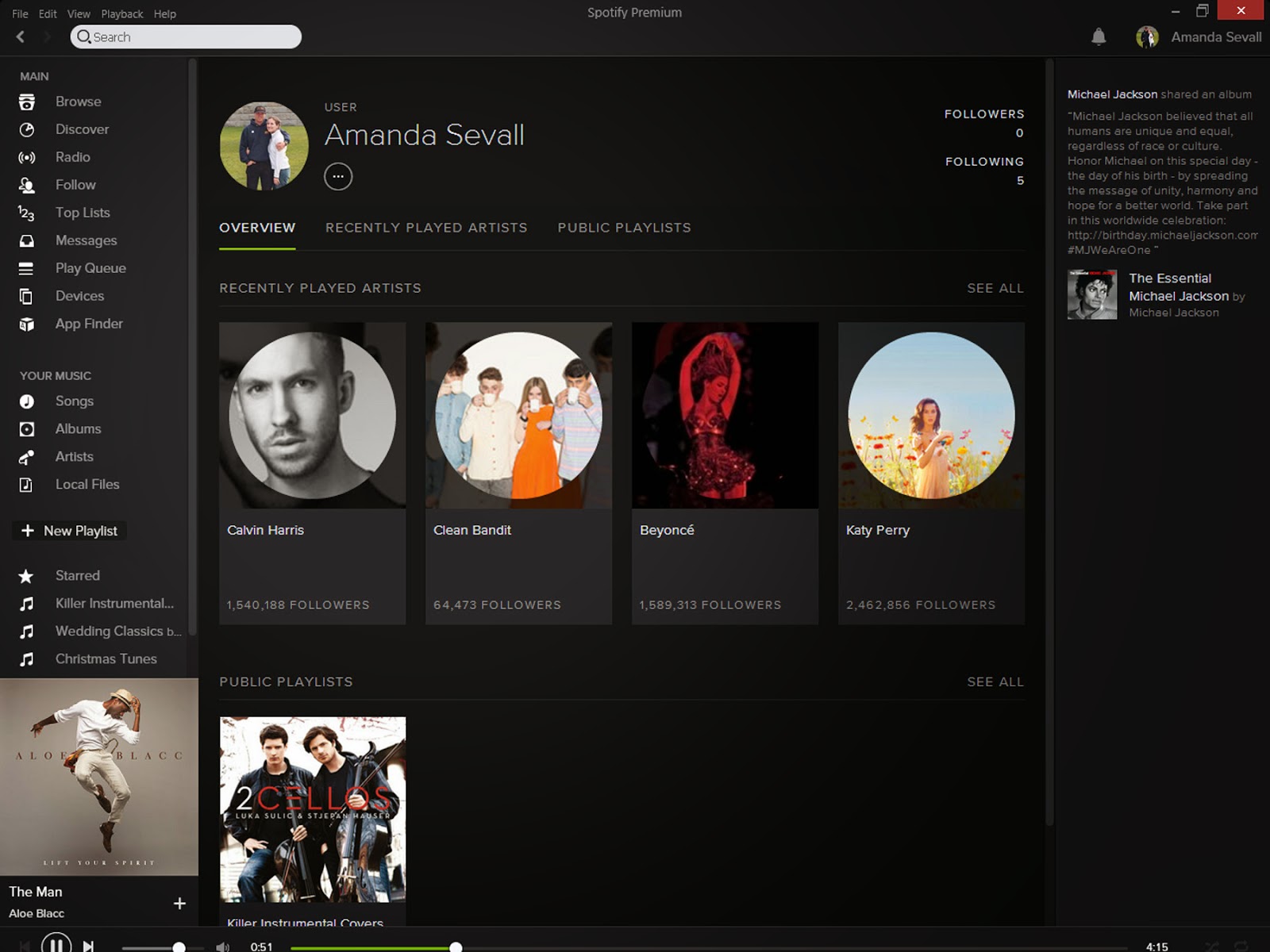Open the Help menu
Image resolution: width=1270 pixels, height=952 pixels.
click(165, 13)
